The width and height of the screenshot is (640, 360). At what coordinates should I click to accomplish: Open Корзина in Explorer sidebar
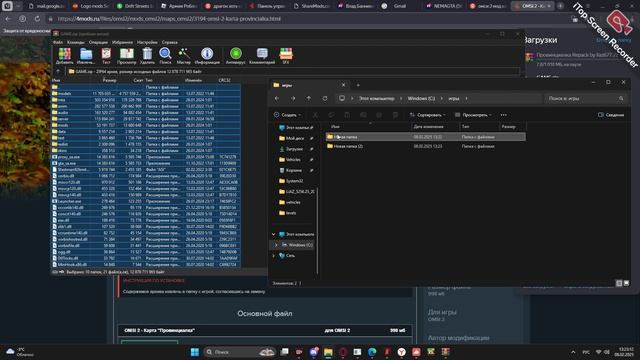(293, 170)
